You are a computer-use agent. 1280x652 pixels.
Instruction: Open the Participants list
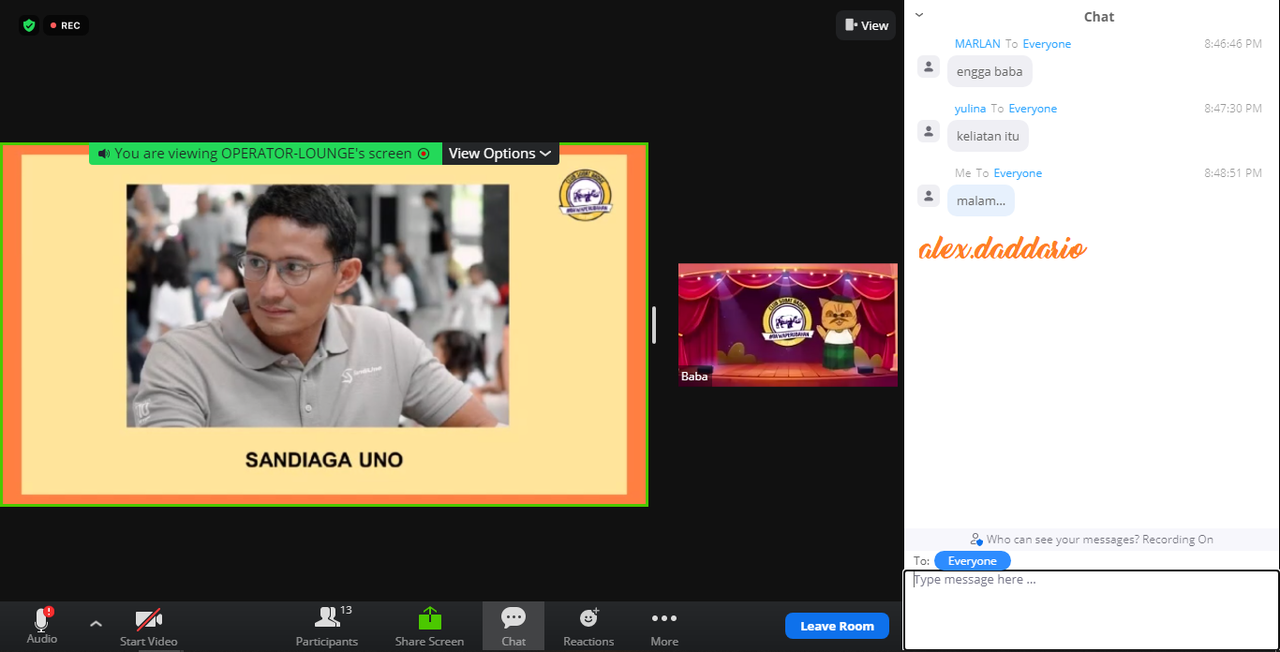327,626
